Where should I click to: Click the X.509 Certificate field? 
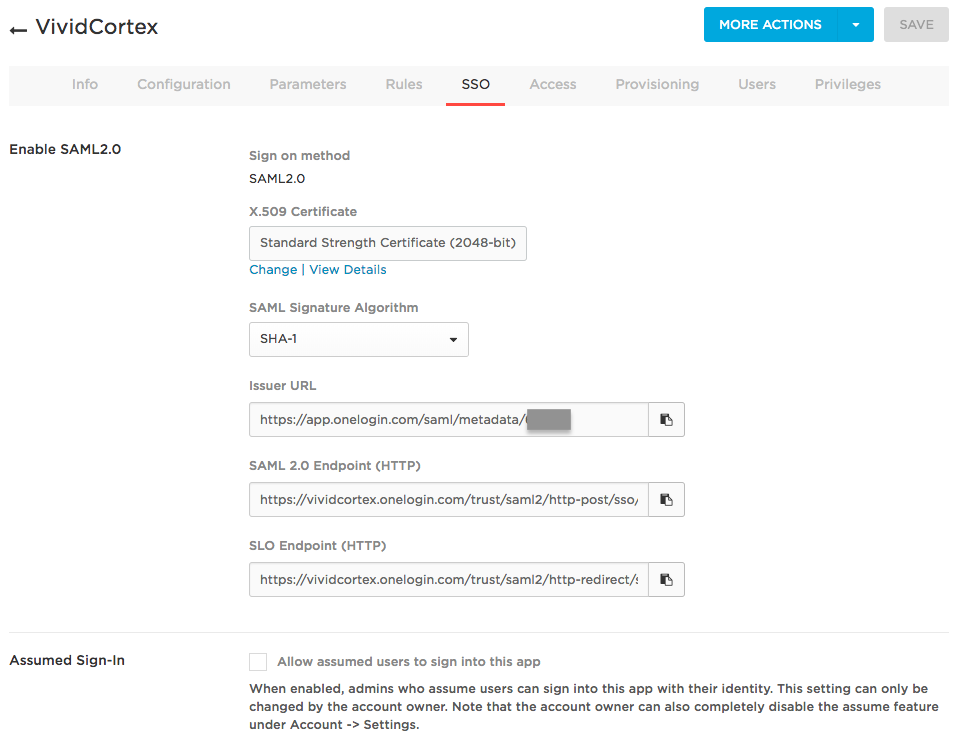tap(388, 243)
